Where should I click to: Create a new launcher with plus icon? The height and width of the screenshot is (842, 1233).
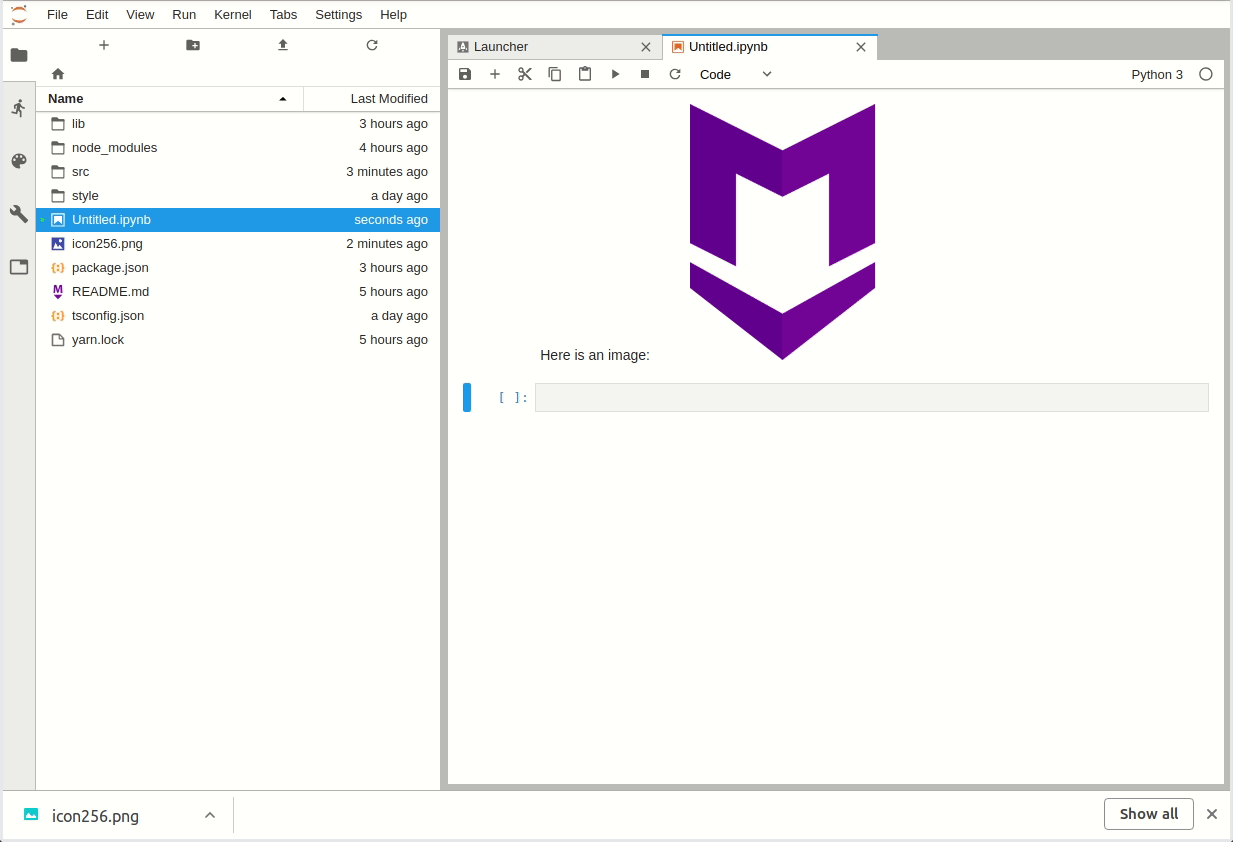point(104,45)
